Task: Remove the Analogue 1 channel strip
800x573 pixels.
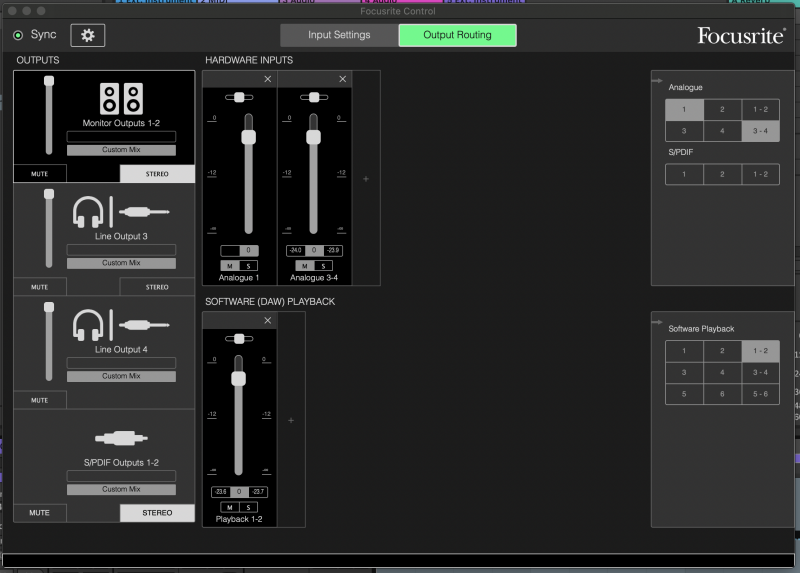Action: pyautogui.click(x=267, y=79)
